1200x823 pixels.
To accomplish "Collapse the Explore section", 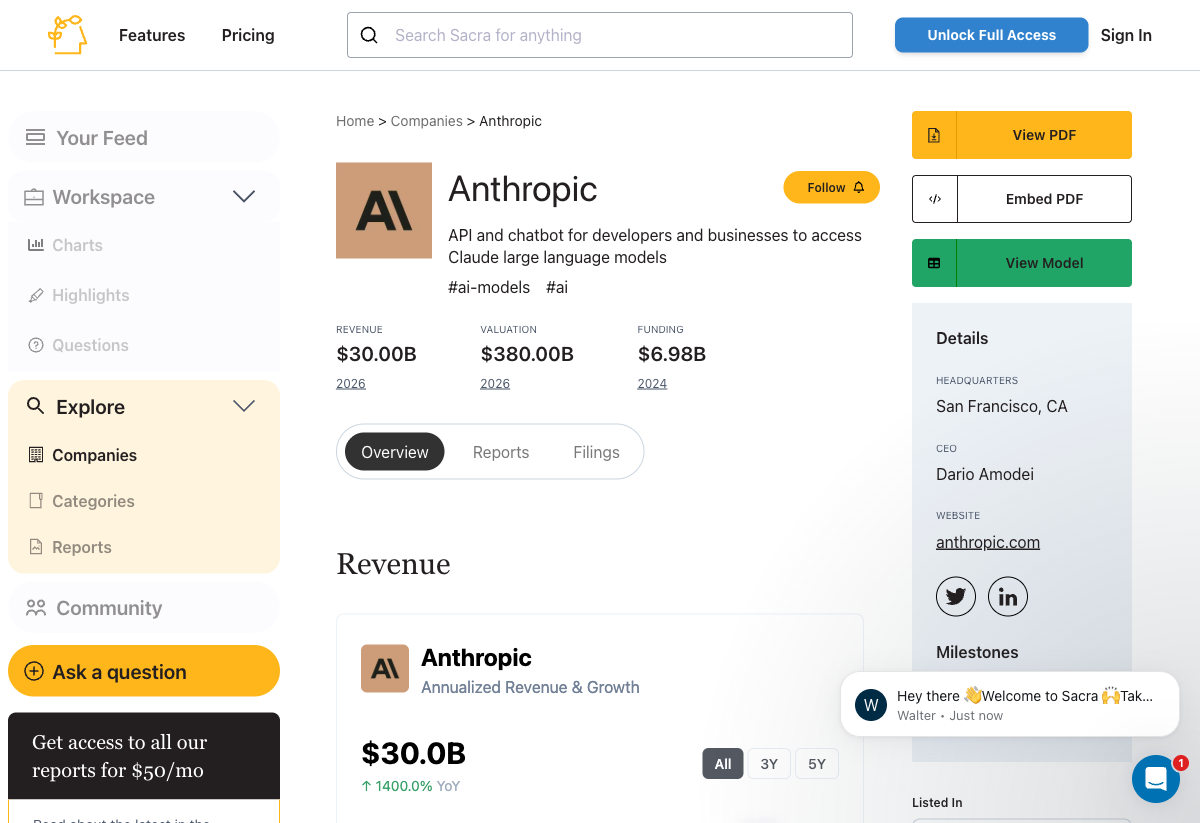I will 243,406.
